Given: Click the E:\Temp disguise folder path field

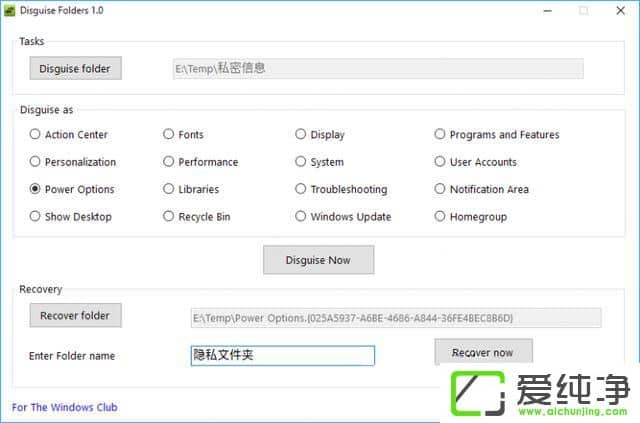Looking at the screenshot, I should (x=378, y=69).
